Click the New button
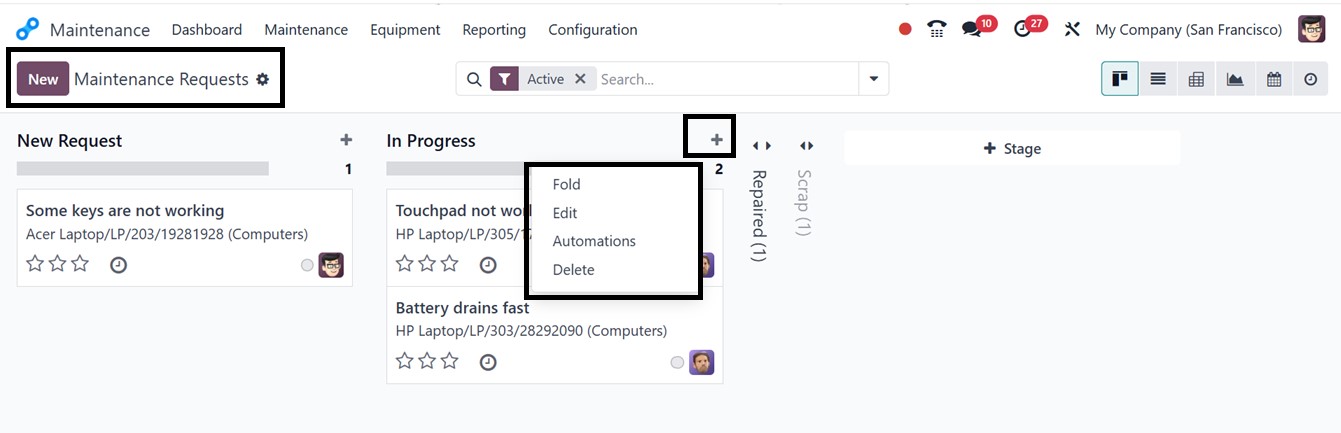The width and height of the screenshot is (1341, 433). [x=43, y=79]
